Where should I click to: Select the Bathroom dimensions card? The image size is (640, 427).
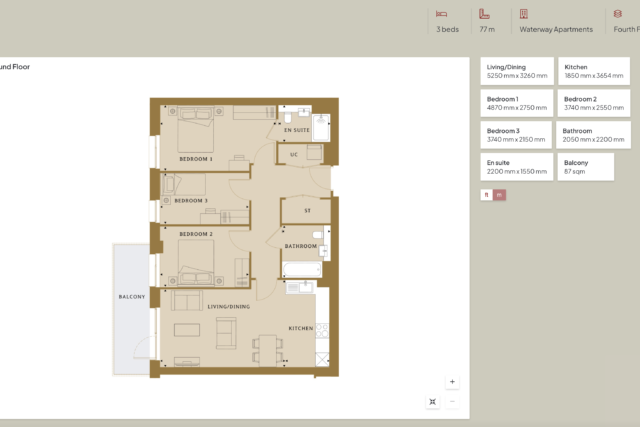pyautogui.click(x=594, y=135)
